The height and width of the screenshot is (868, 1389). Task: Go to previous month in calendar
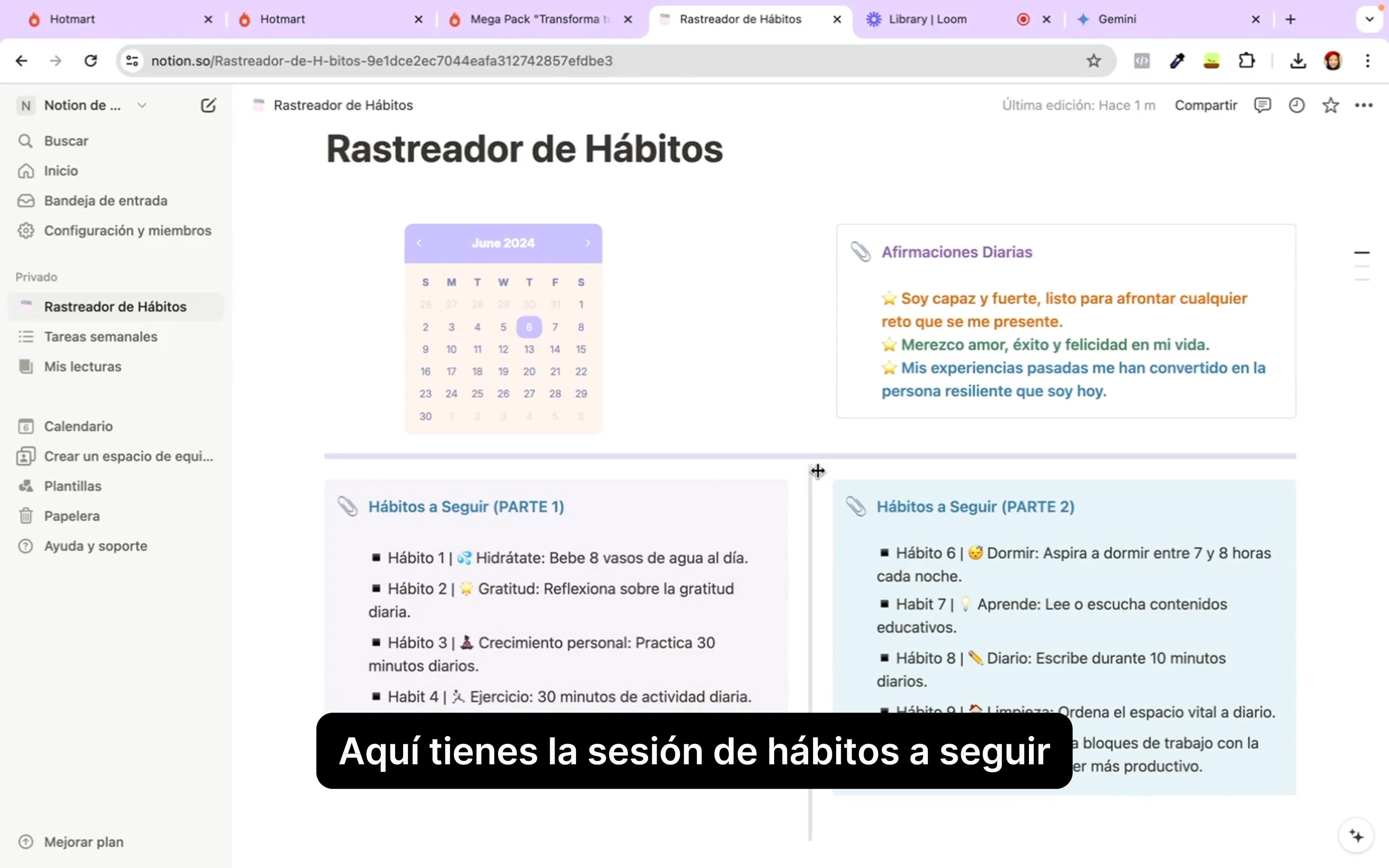pos(420,243)
